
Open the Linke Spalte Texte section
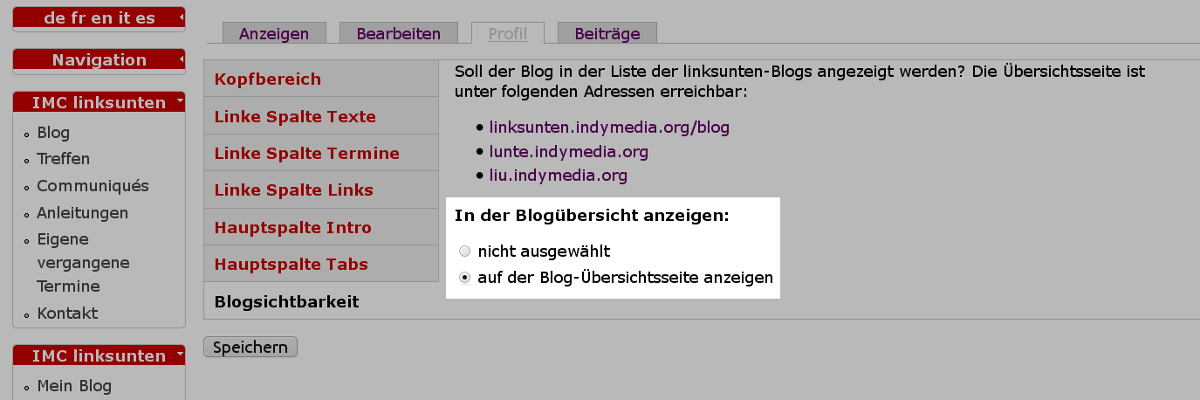click(295, 116)
